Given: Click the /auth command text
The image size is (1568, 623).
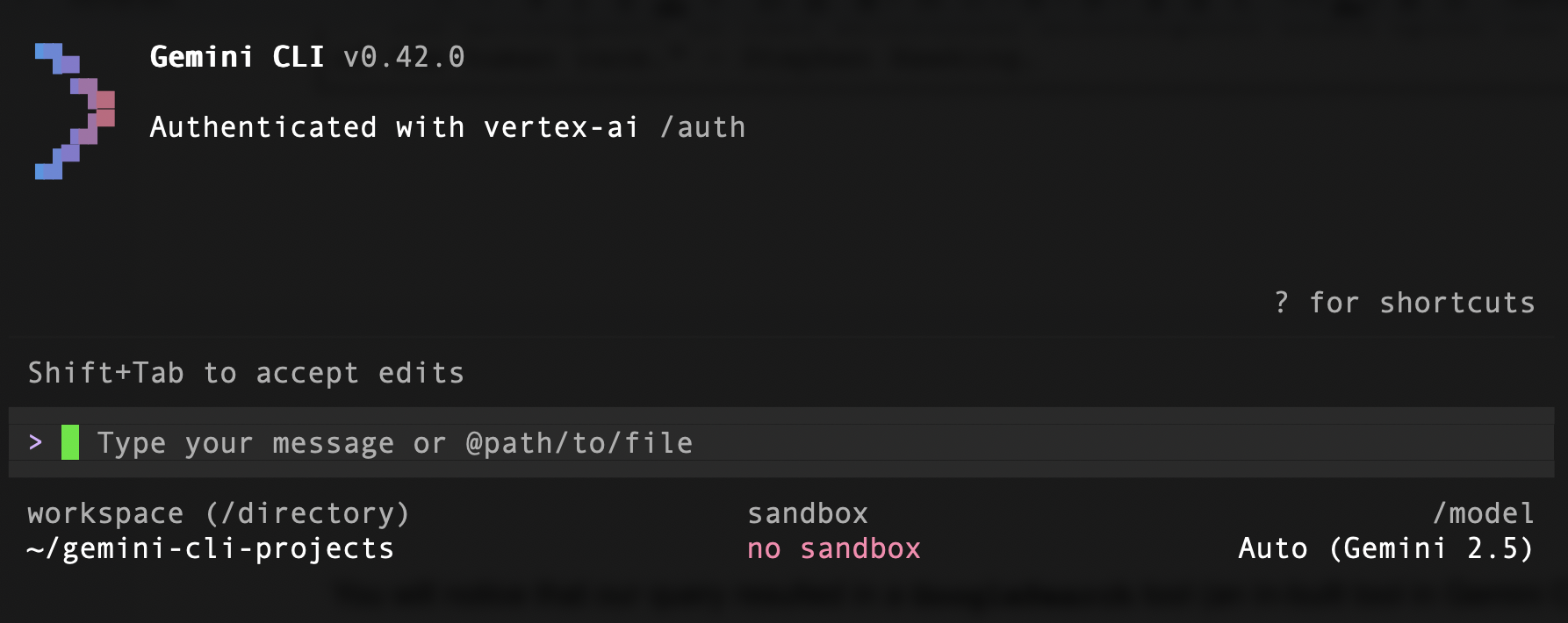Looking at the screenshot, I should (x=702, y=127).
